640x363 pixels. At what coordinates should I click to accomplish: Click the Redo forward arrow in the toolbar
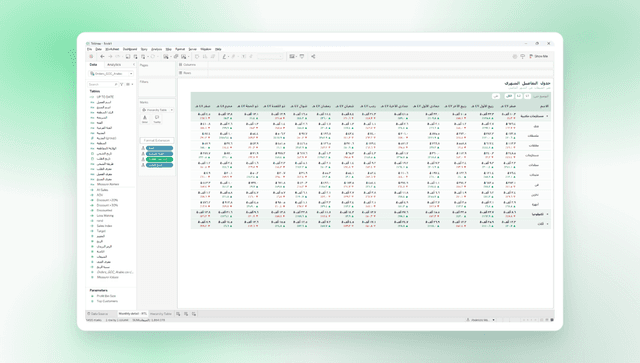[x=110, y=56]
